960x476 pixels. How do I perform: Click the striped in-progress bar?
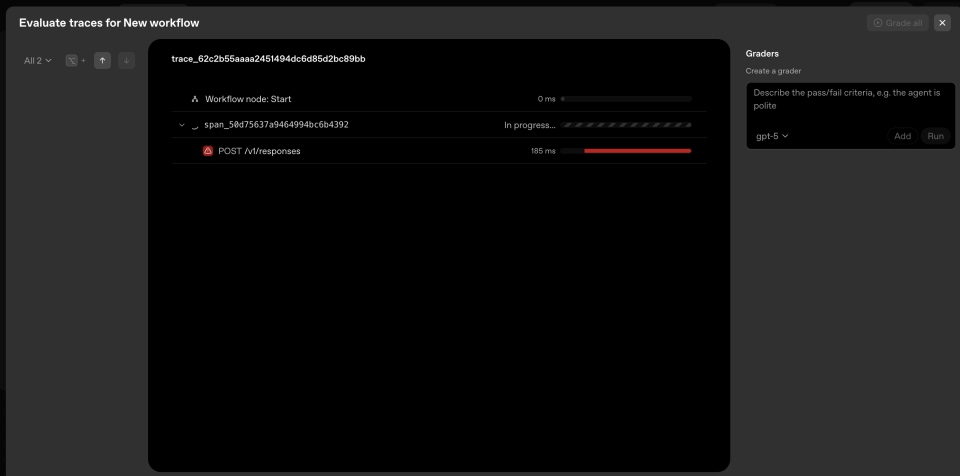(626, 125)
